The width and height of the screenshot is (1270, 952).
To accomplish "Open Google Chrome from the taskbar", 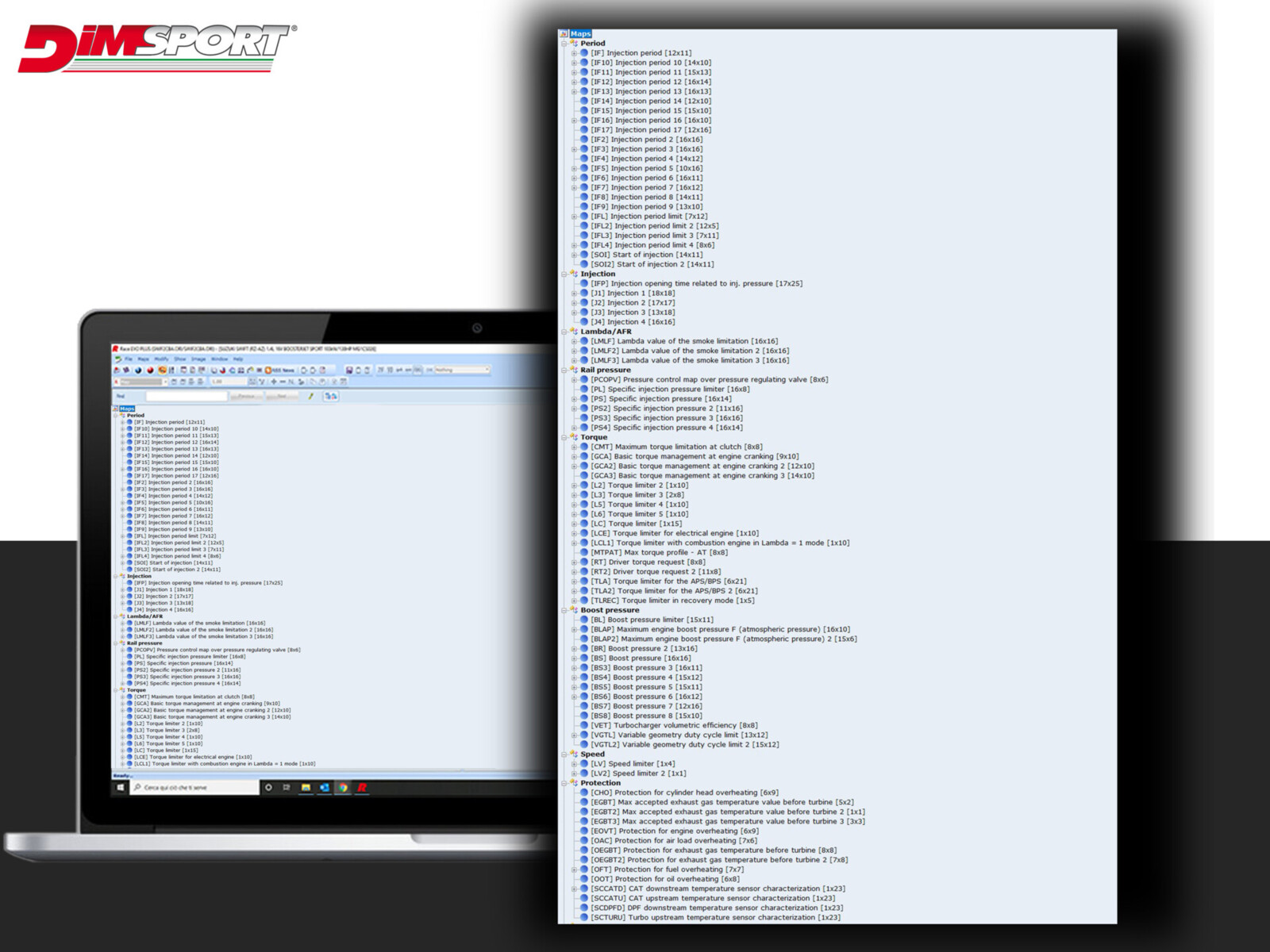I will pos(343,788).
